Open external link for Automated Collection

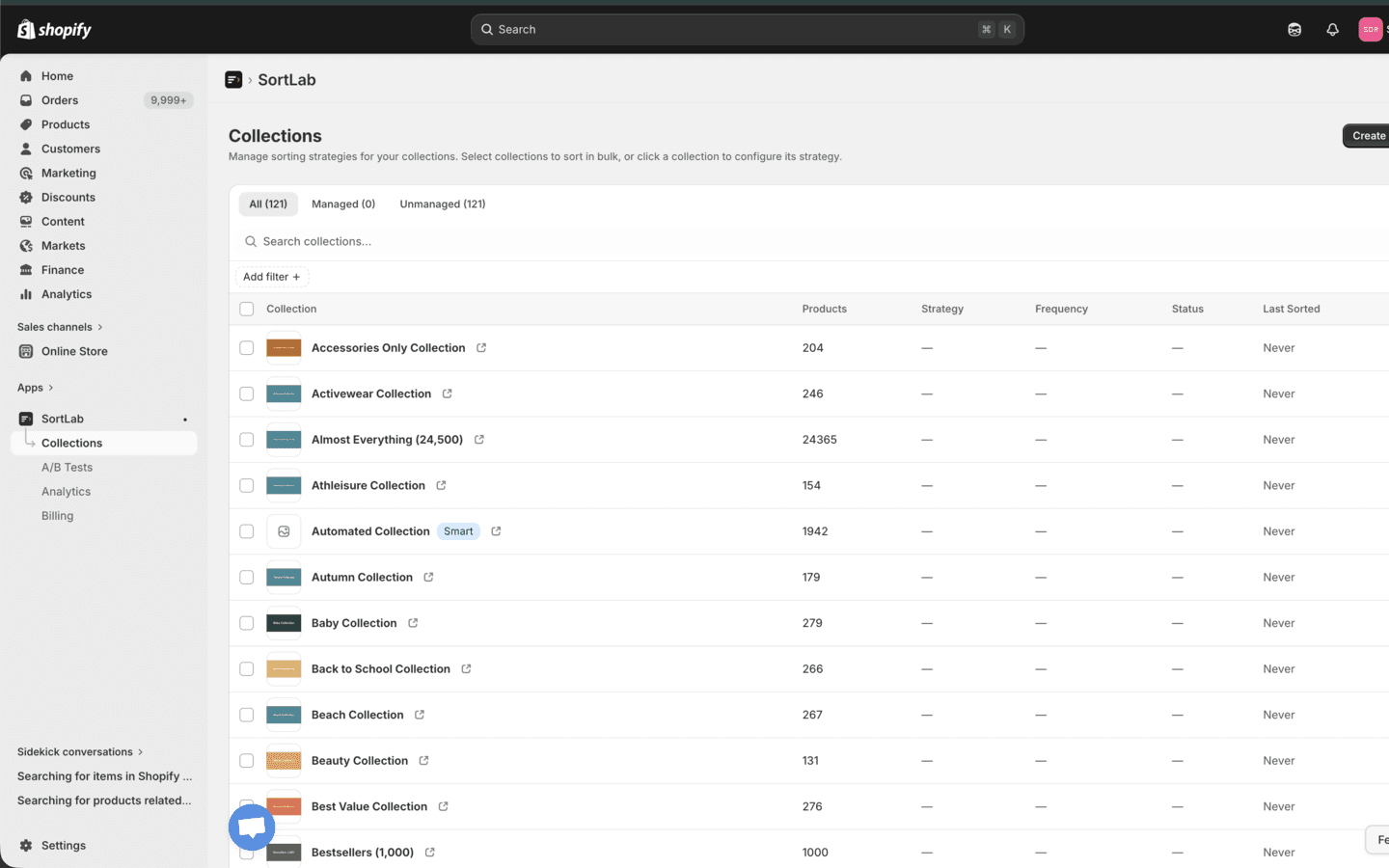pyautogui.click(x=496, y=531)
